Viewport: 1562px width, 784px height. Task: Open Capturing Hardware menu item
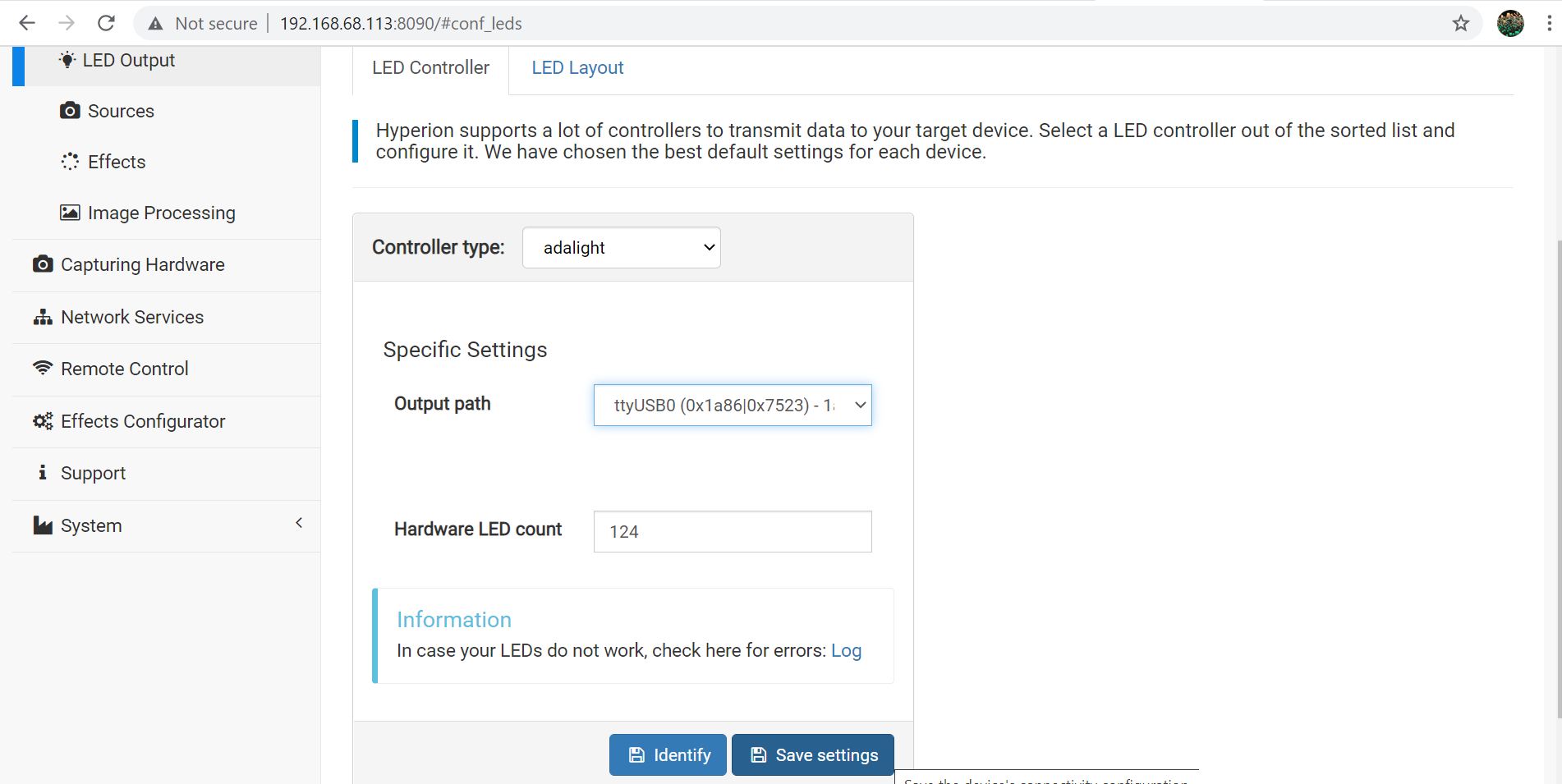[142, 264]
